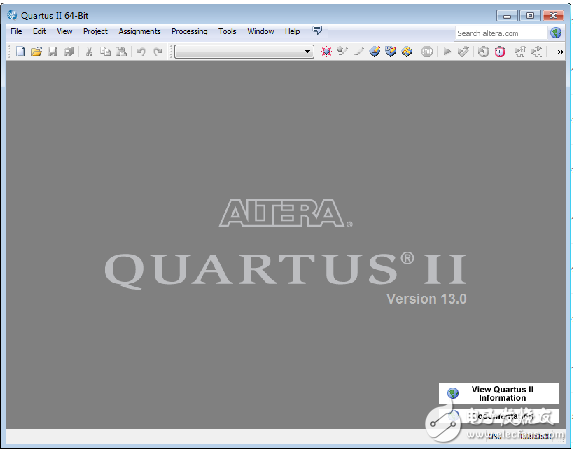Open the Window menu
573x451 pixels.
[x=261, y=31]
